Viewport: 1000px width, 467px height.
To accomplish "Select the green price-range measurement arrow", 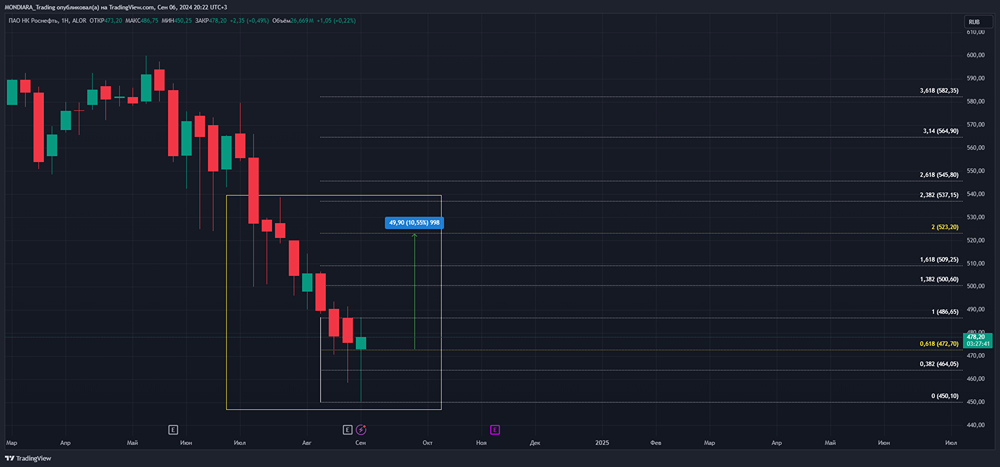I will (x=415, y=291).
